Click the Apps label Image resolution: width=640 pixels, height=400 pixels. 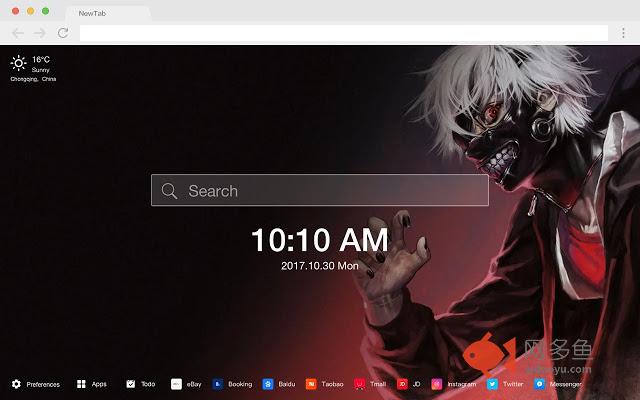[99, 384]
